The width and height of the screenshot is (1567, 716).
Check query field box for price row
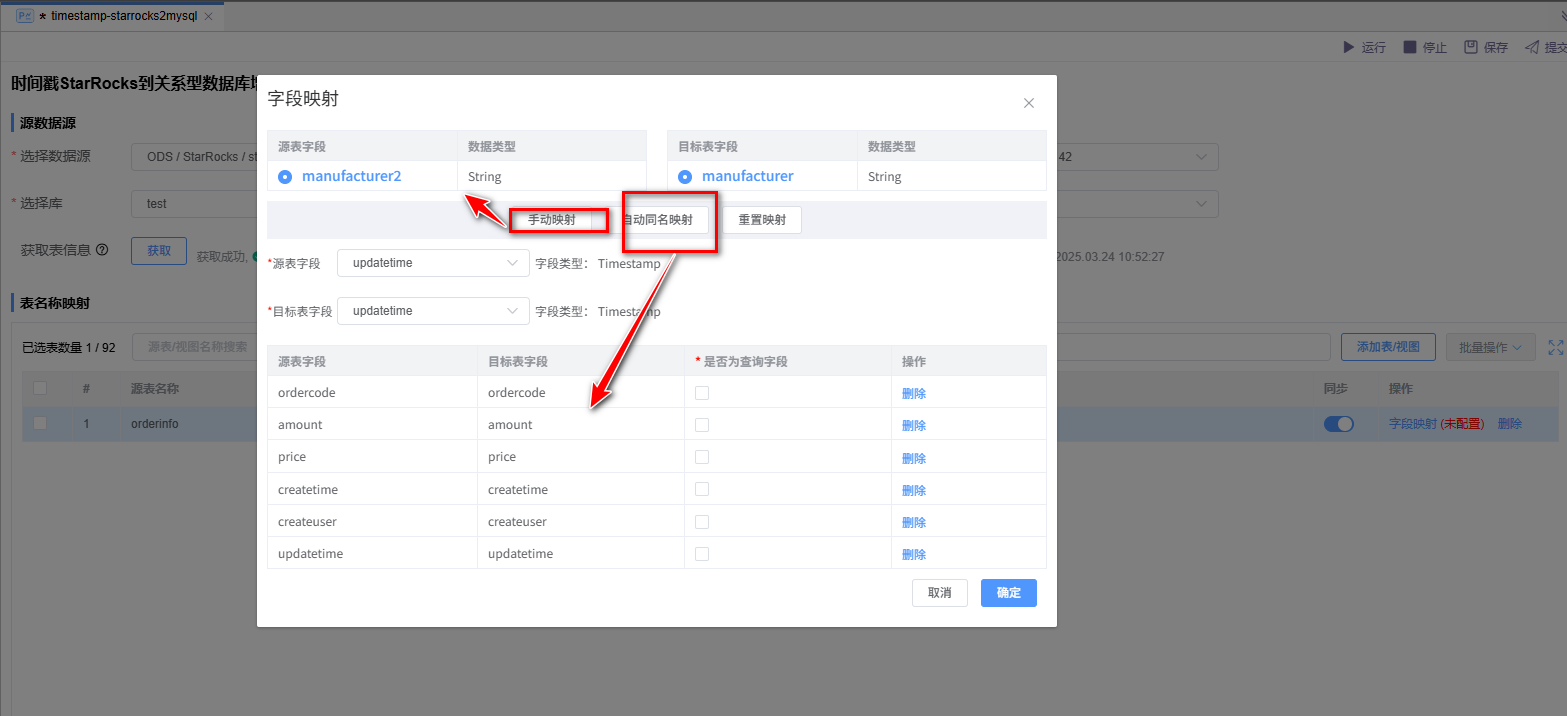click(x=702, y=457)
